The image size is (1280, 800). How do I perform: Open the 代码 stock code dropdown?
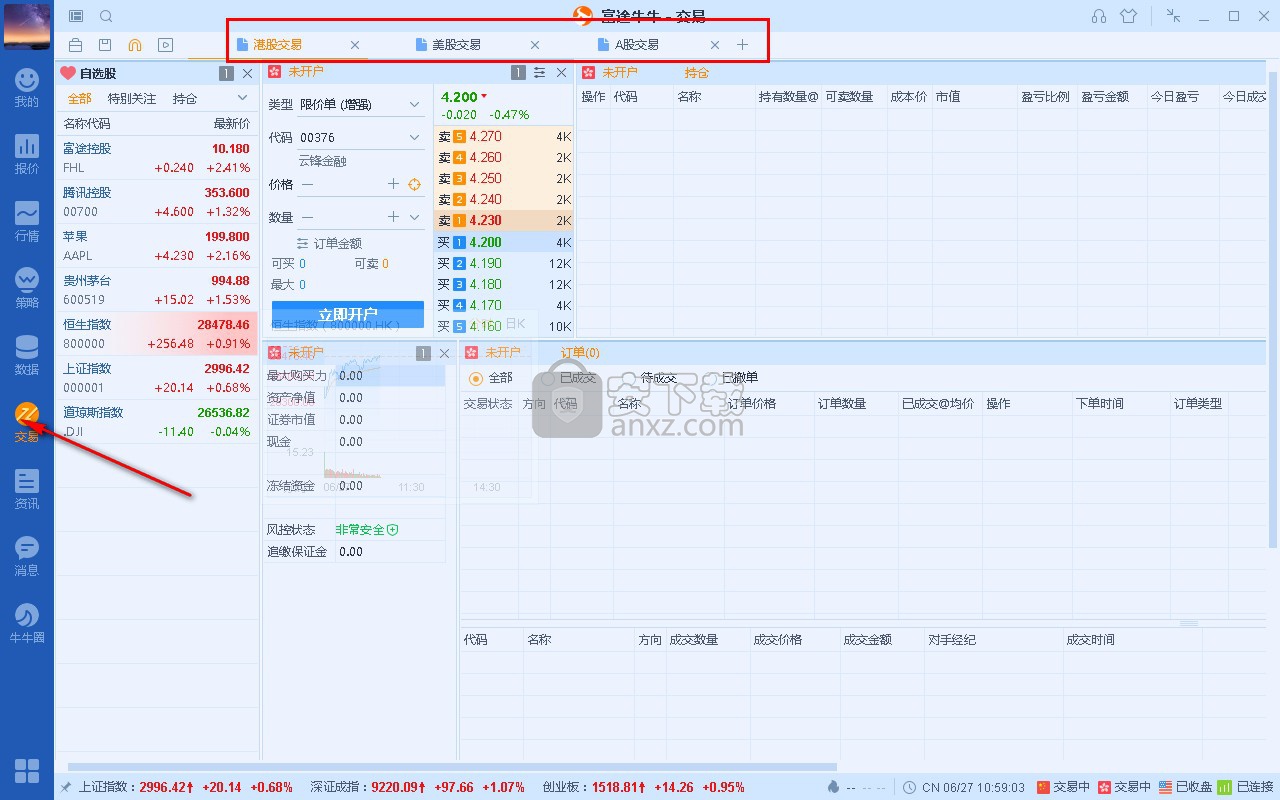pos(362,138)
